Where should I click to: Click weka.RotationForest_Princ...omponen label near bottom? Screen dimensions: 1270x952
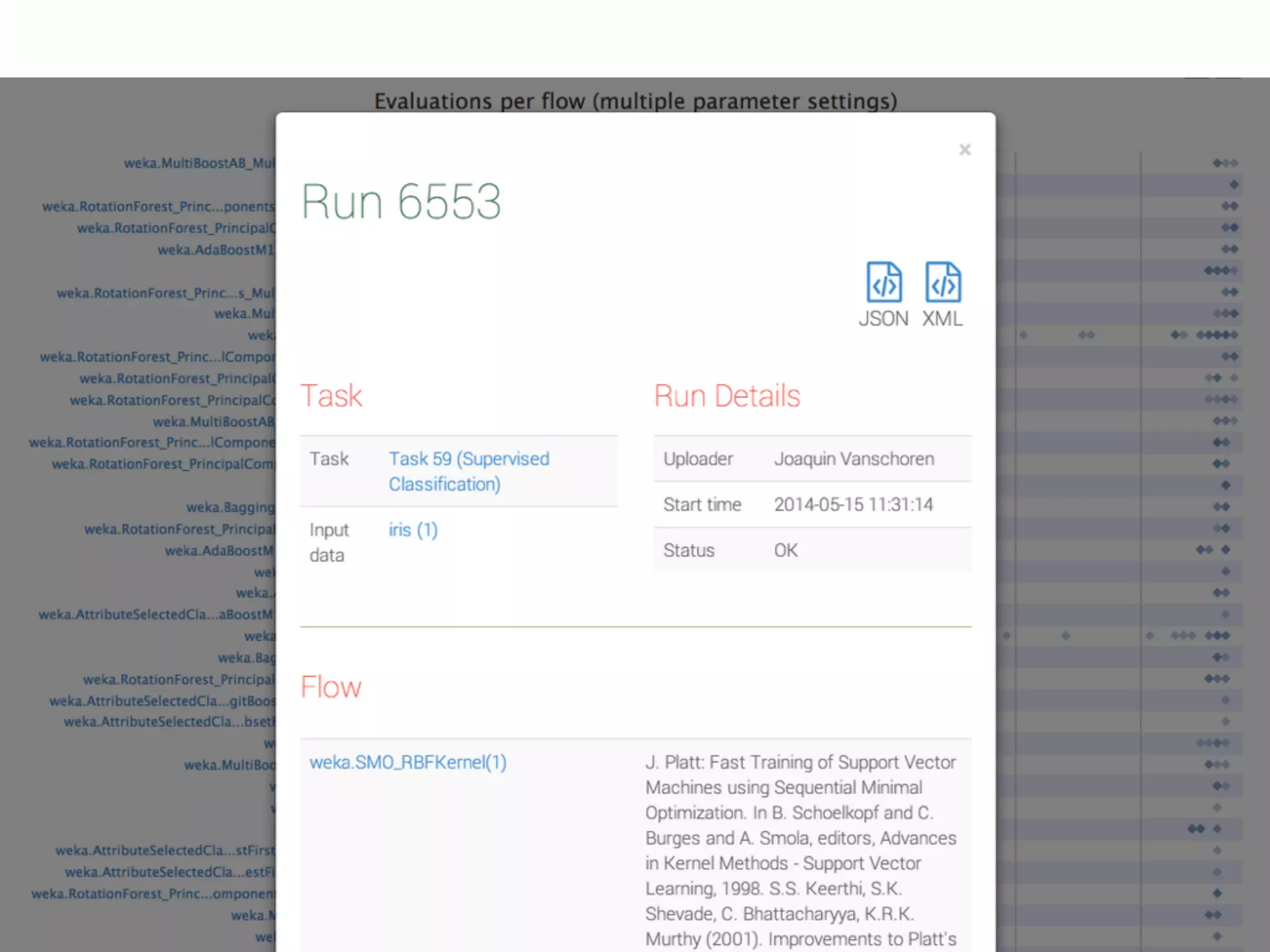[x=153, y=893]
